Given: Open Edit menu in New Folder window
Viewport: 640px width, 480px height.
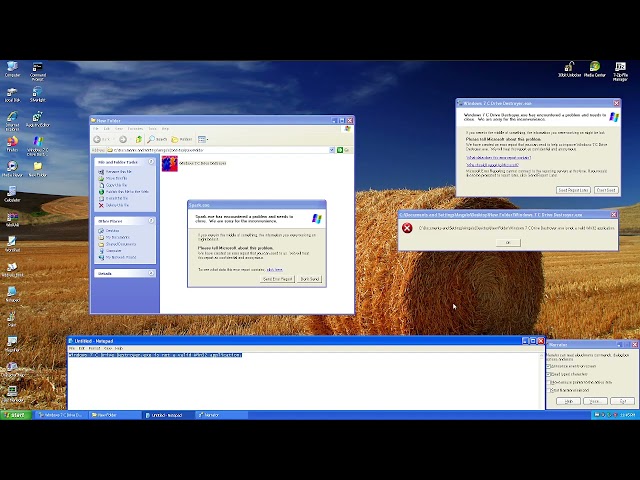Looking at the screenshot, I should point(107,129).
